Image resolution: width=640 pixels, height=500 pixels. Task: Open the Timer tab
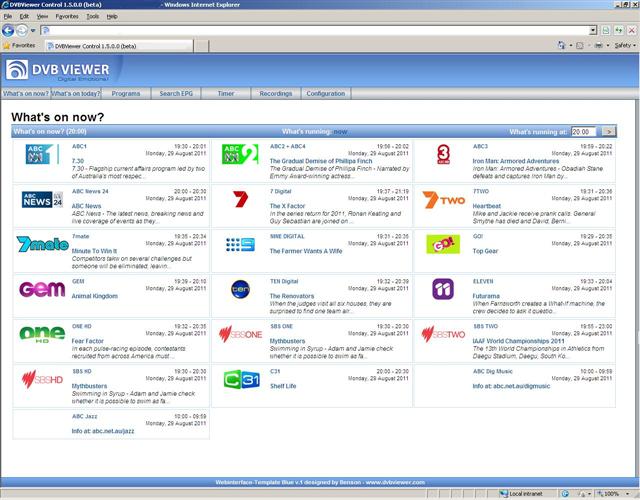[x=226, y=93]
